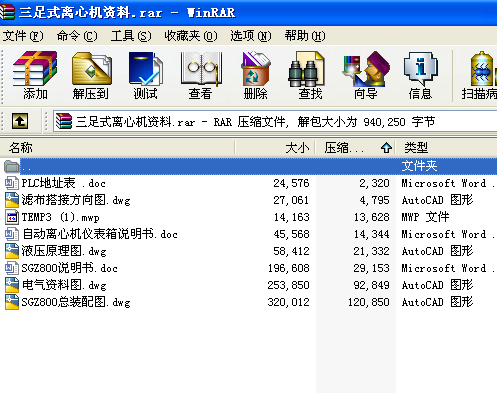The image size is (497, 393).
Task: Select file name SGZ800说明书.doc
Action: pyautogui.click(x=69, y=268)
